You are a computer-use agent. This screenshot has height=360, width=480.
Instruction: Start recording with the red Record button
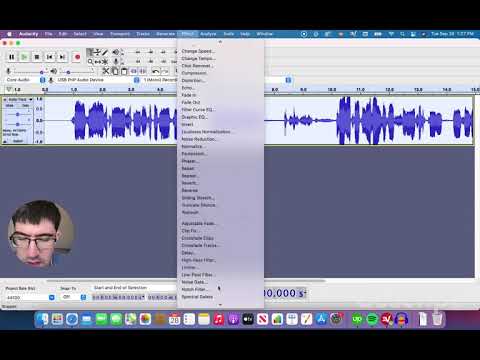pos(77,57)
